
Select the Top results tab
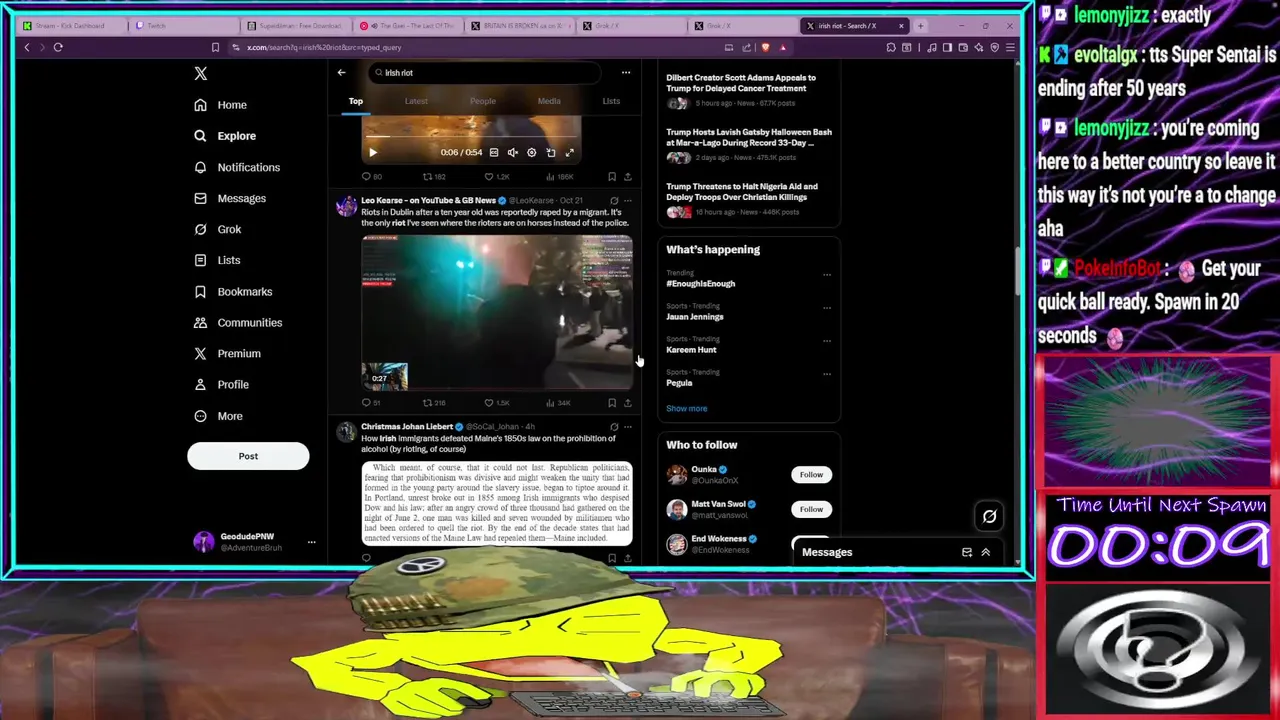tap(355, 101)
